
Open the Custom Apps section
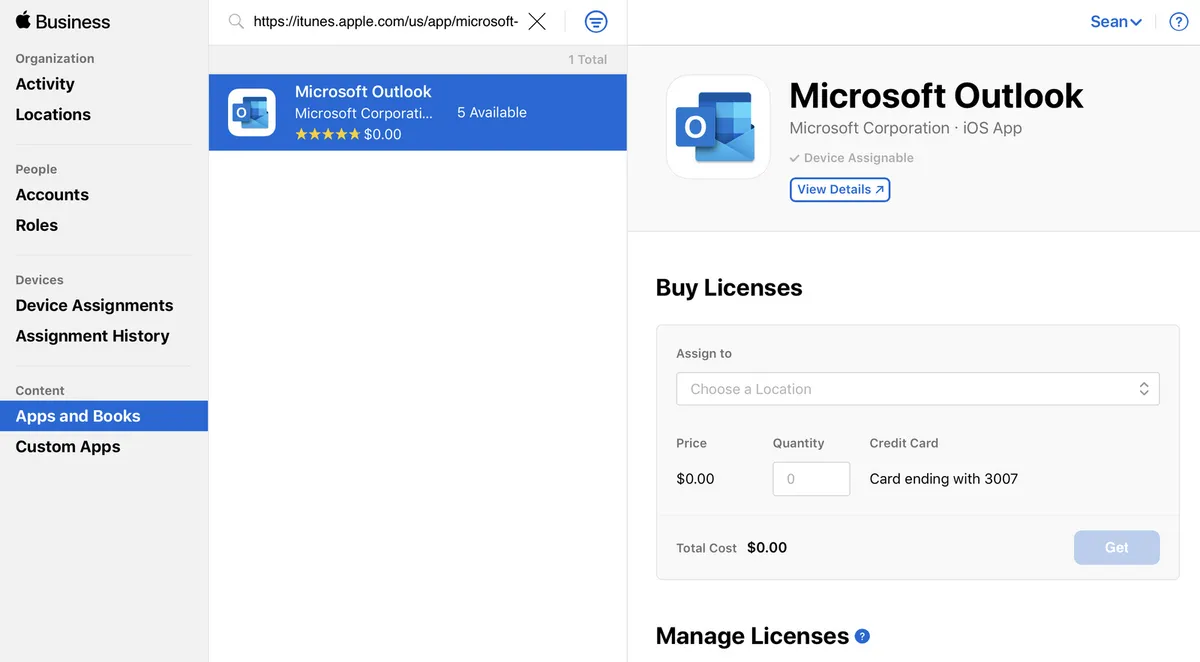[68, 446]
